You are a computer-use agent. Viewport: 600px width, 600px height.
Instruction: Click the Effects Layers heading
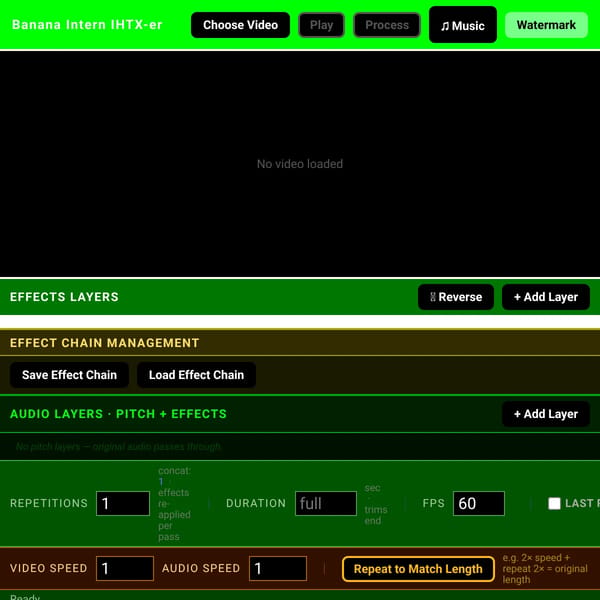point(64,297)
